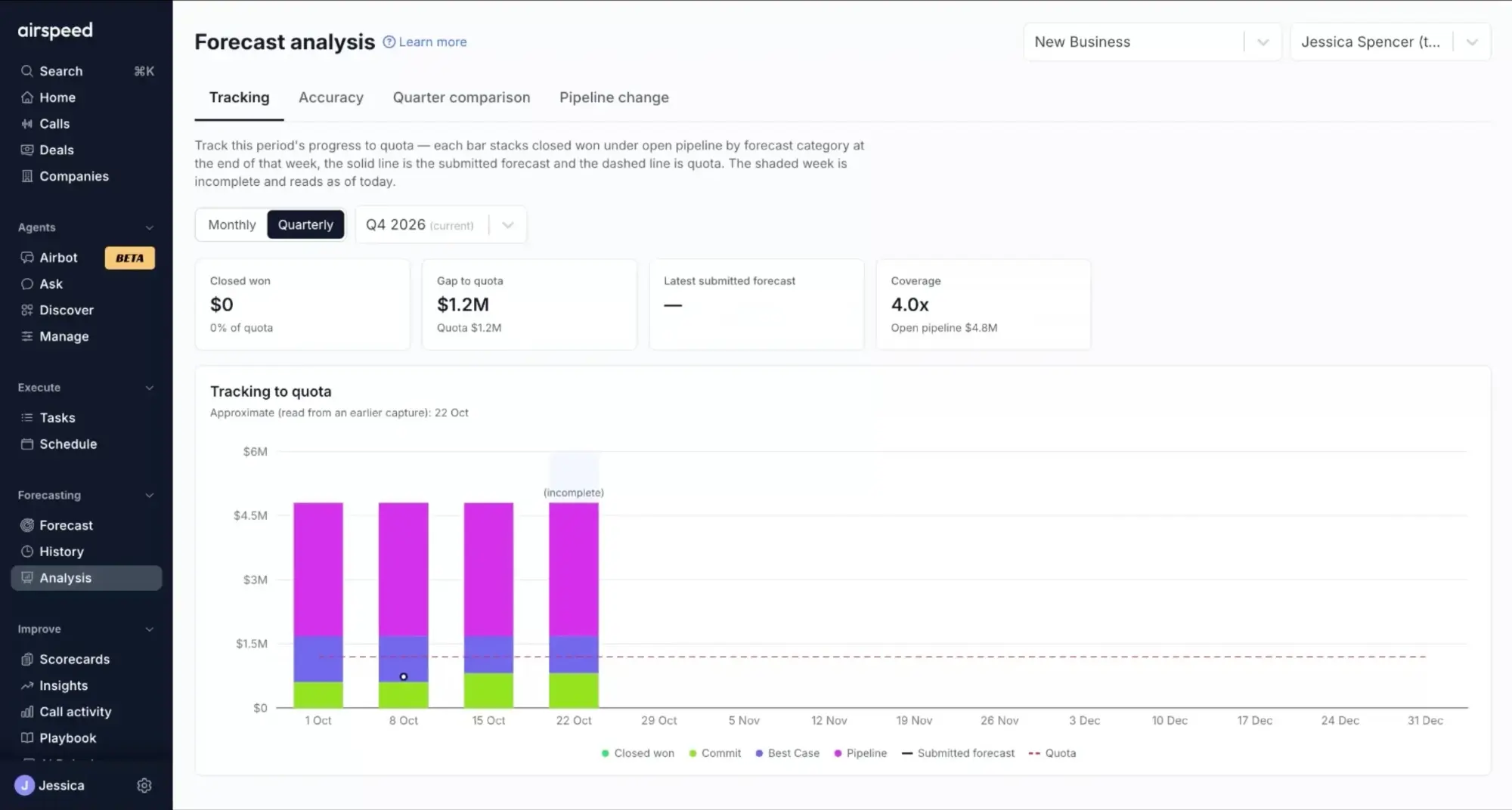Open Schedule calendar icon
1512x810 pixels.
click(x=27, y=444)
